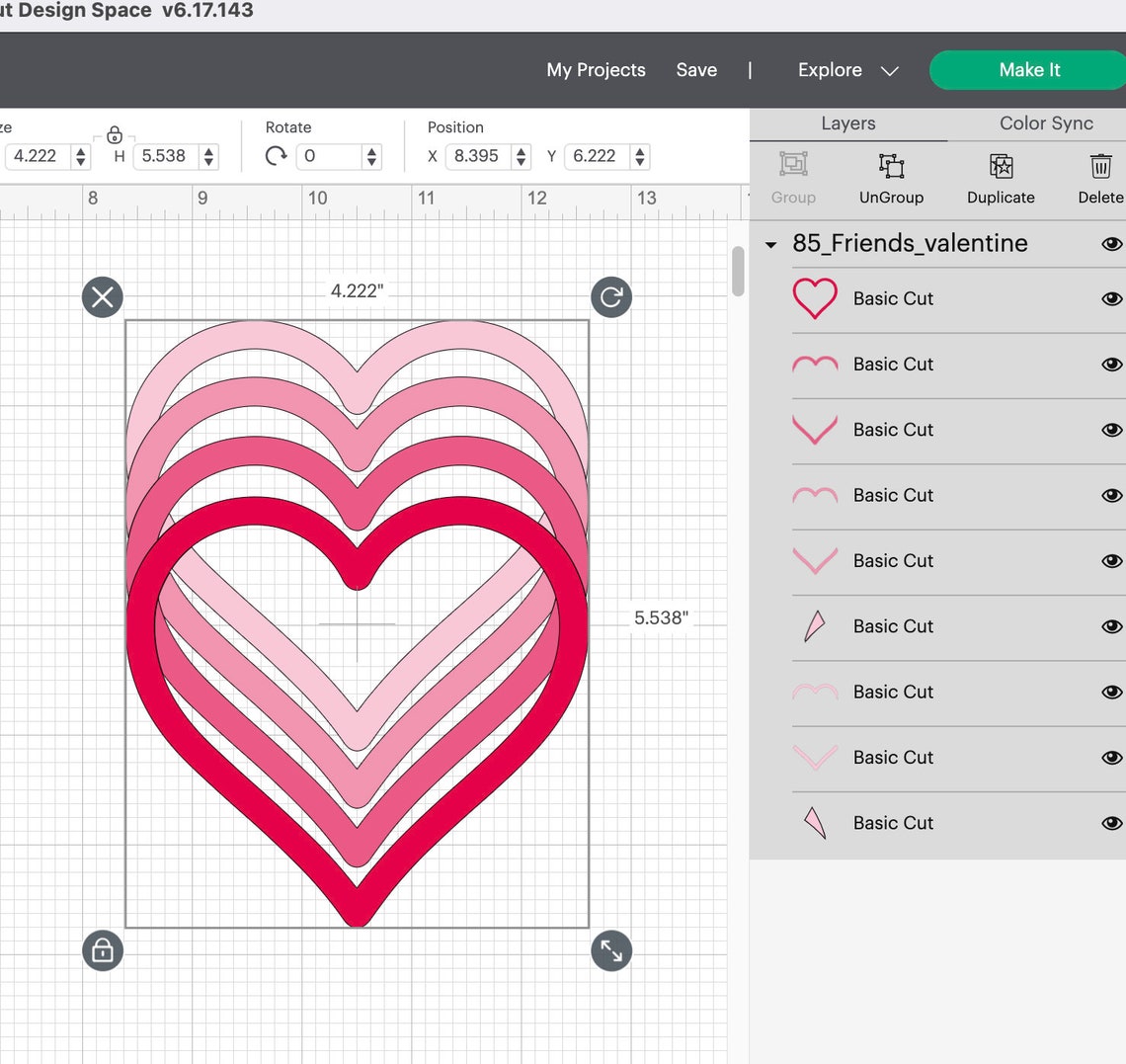Click the Rotate icon in the toolbar

(275, 155)
